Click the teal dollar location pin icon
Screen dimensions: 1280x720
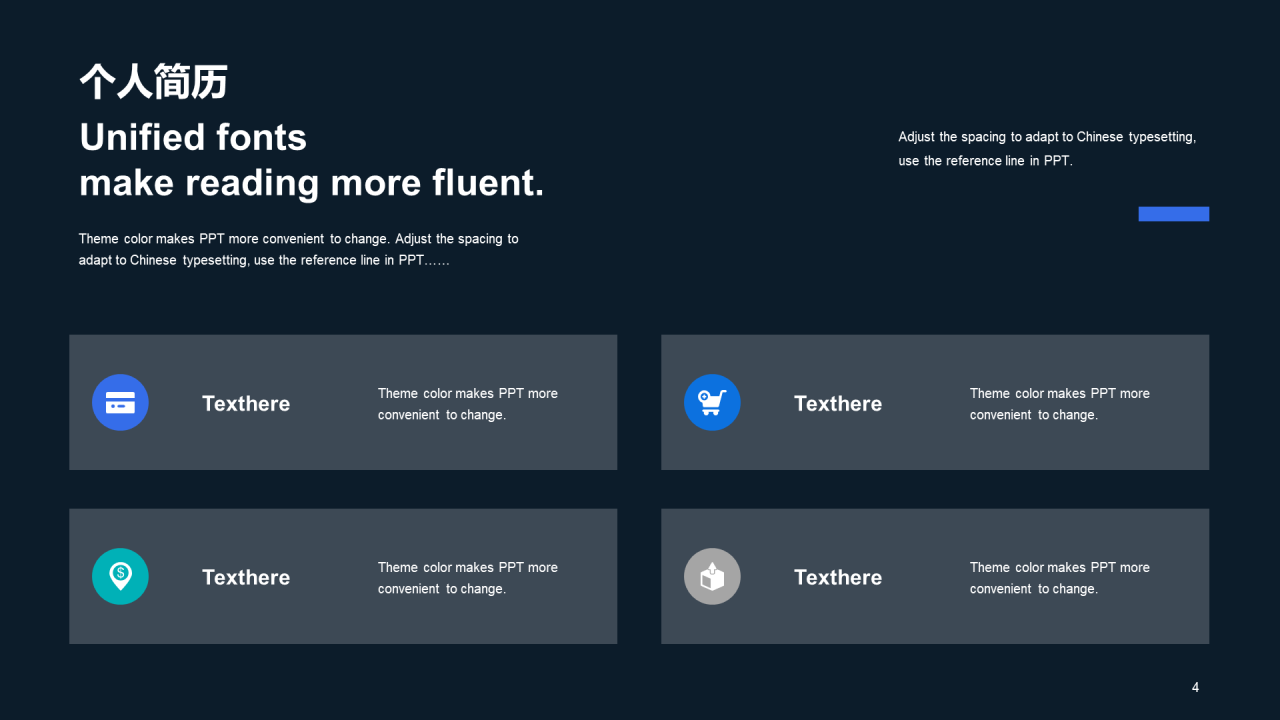point(120,576)
